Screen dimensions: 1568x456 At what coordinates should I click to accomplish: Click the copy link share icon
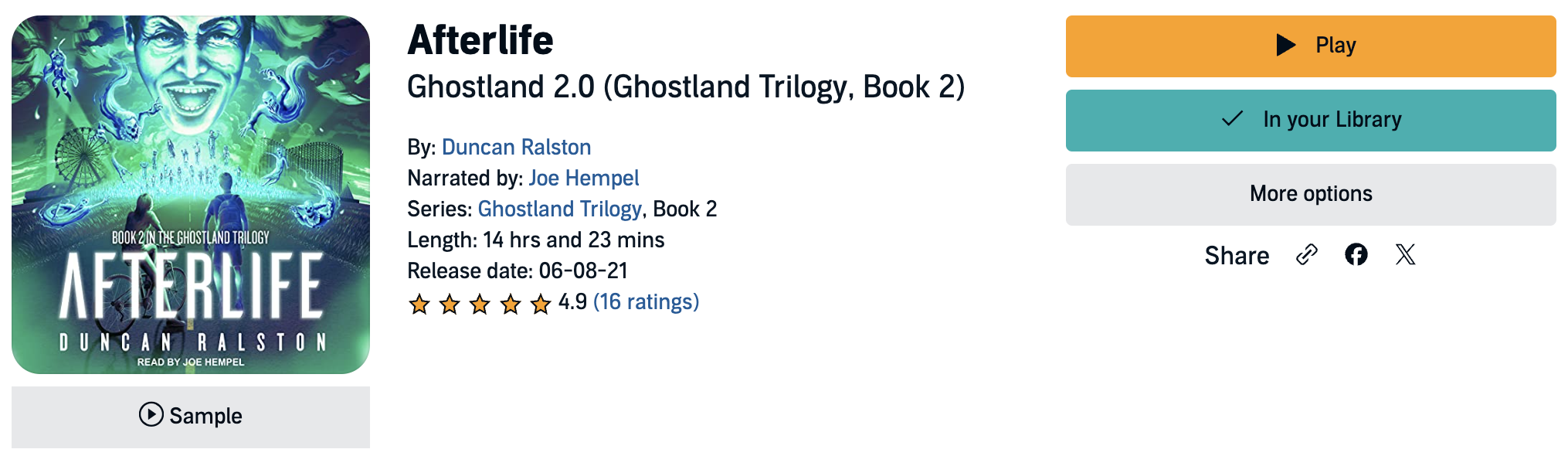pos(1306,254)
